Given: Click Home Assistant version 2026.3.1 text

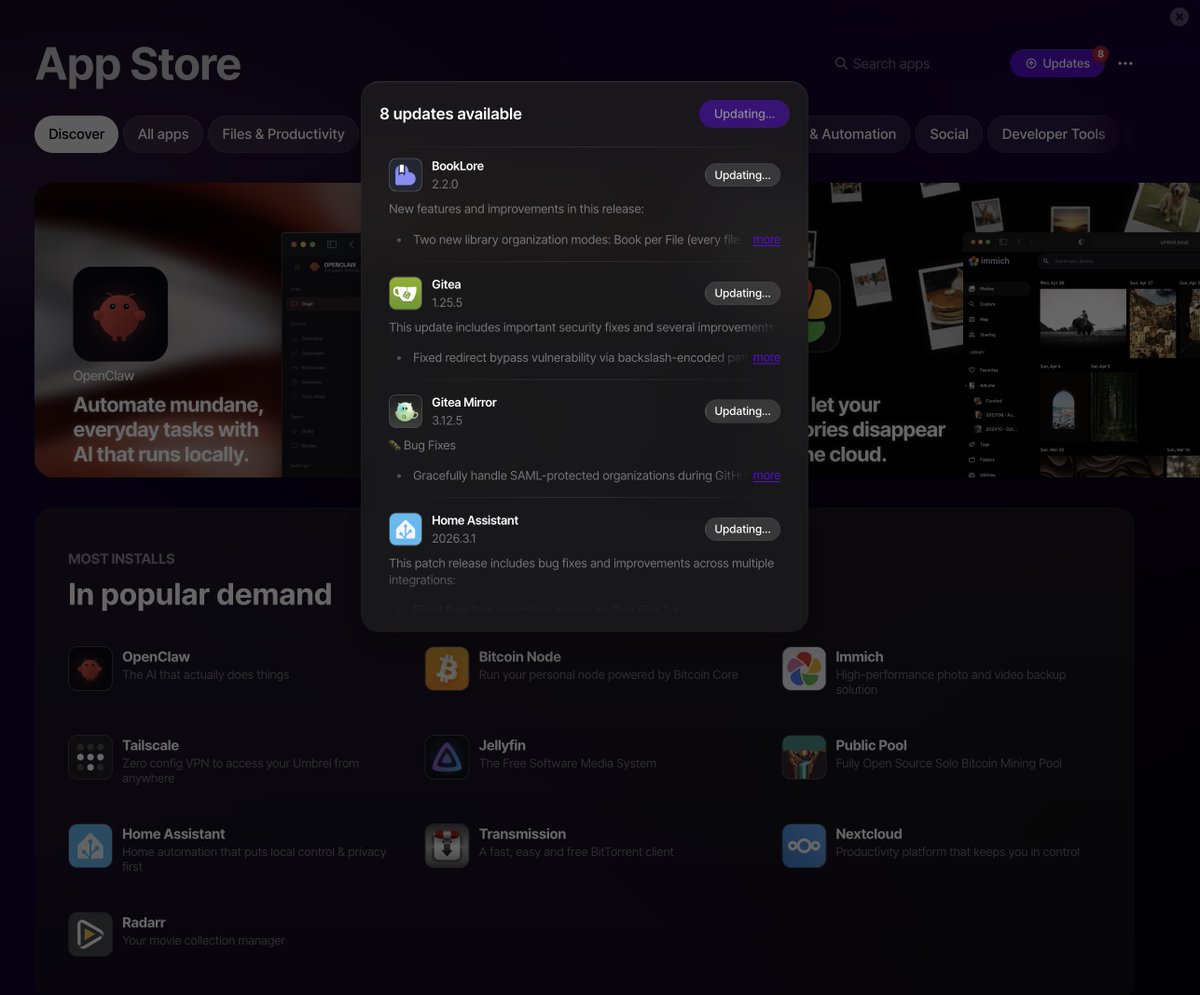Looking at the screenshot, I should click(x=454, y=538).
